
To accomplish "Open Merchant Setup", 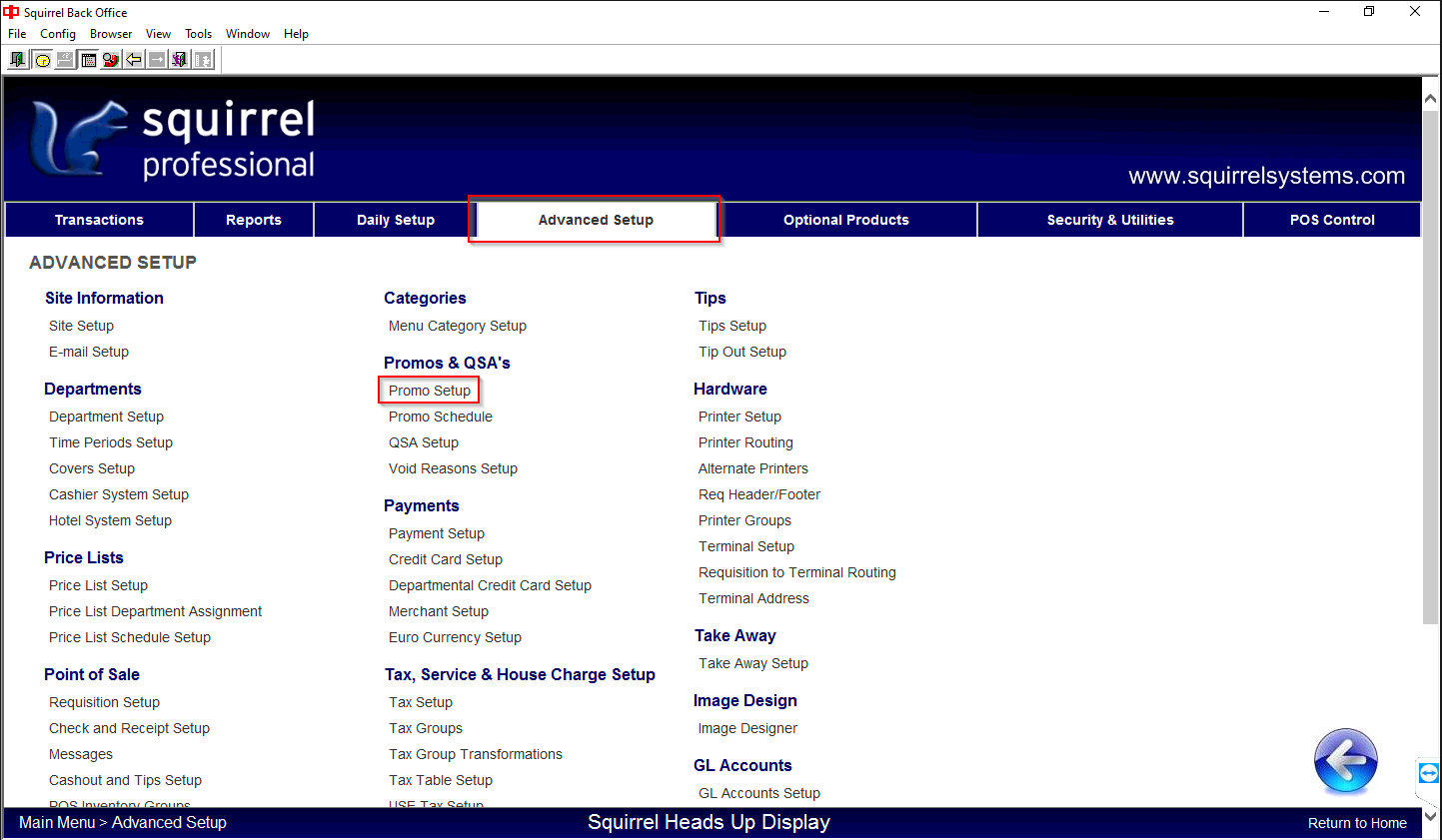I will (439, 611).
